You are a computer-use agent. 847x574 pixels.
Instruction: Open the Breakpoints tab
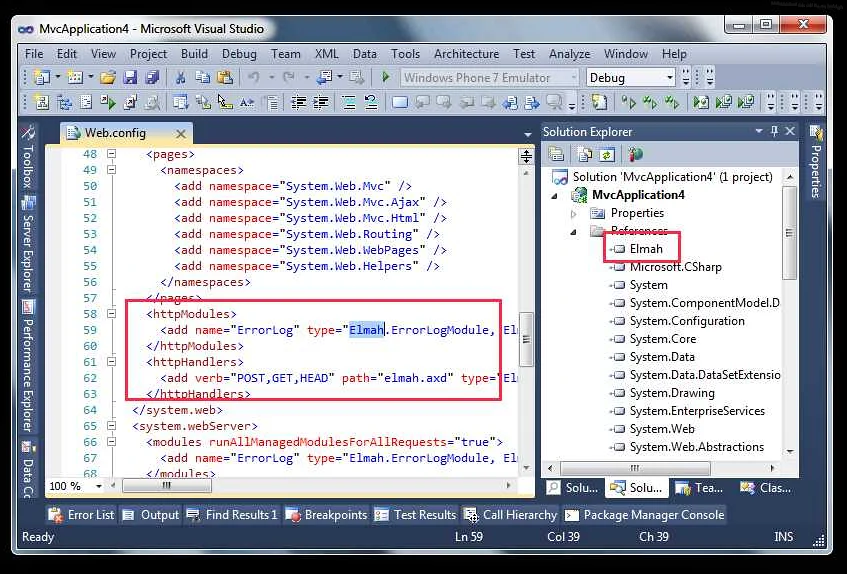(x=326, y=515)
